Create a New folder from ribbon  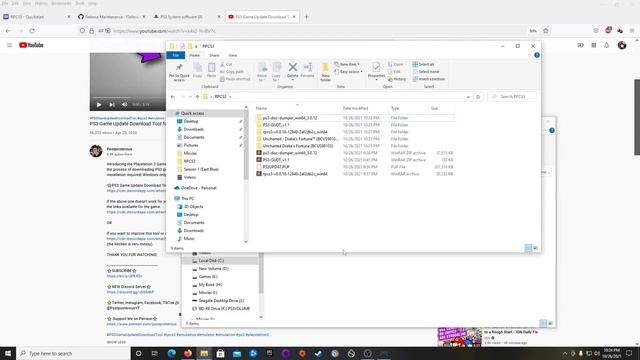325,72
